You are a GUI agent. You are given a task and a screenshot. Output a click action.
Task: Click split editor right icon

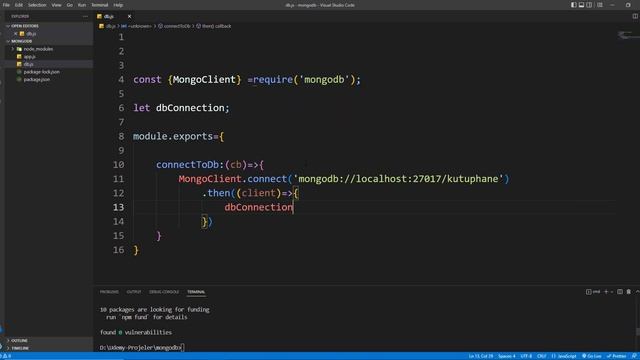tap(635, 16)
